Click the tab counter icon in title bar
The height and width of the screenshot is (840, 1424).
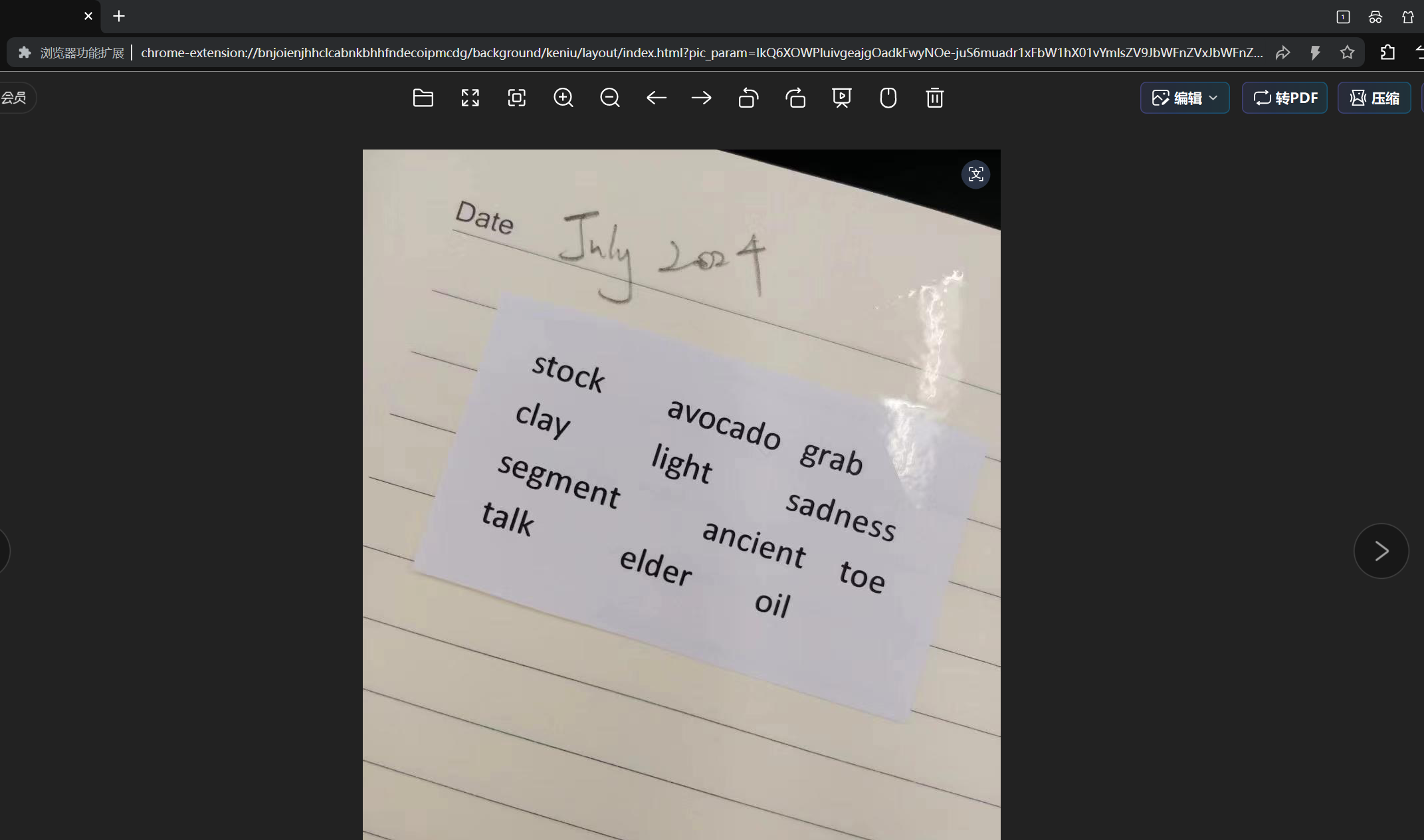[1343, 17]
